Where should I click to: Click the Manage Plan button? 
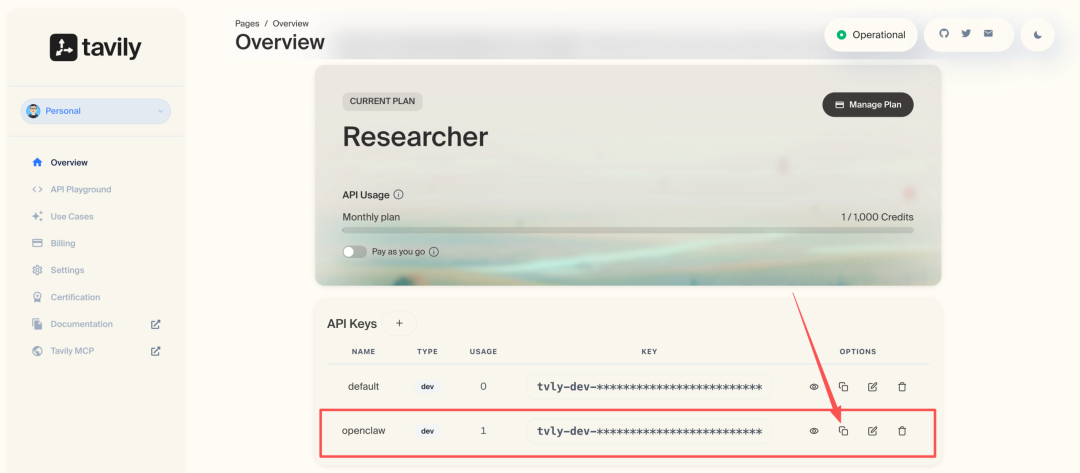coord(868,104)
